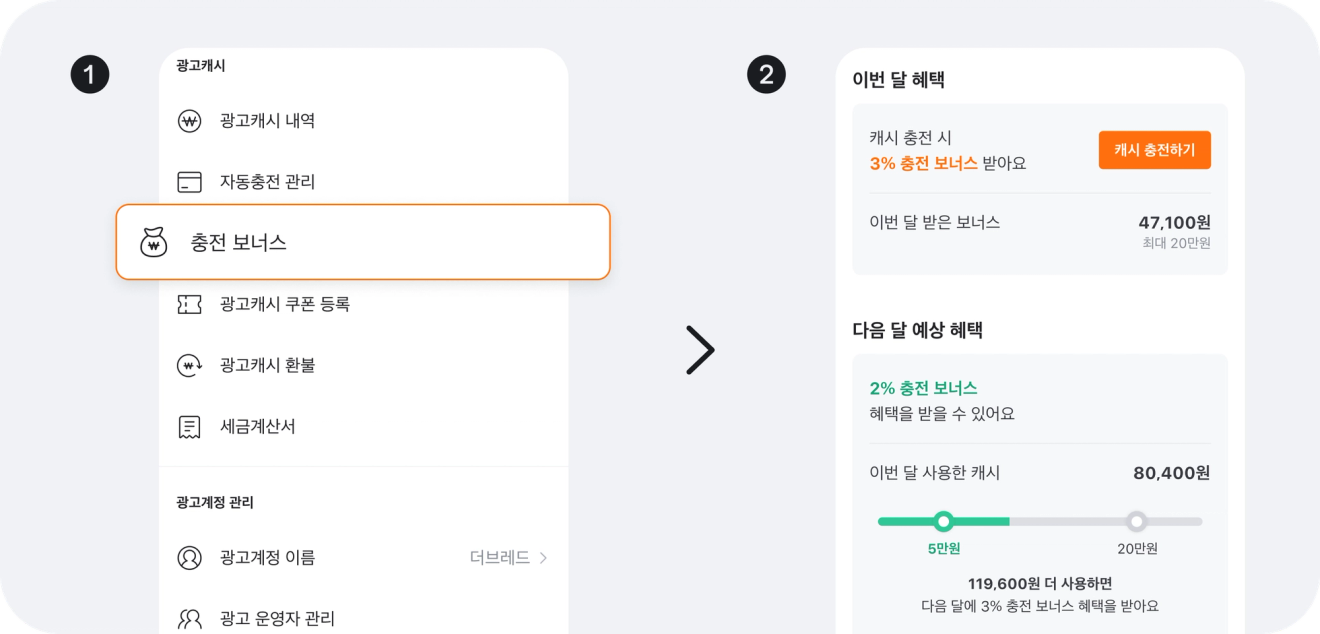Click the 47,100원 bonus amount

click(1176, 222)
